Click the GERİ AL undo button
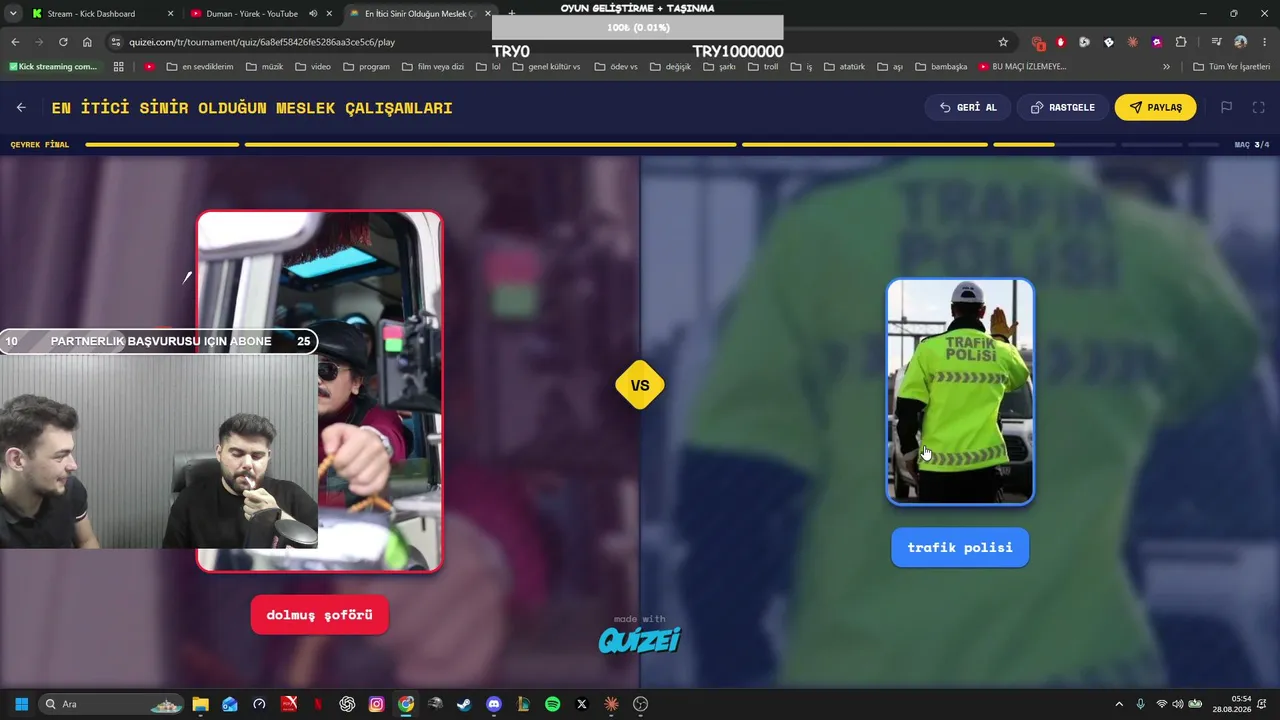This screenshot has height=720, width=1280. tap(968, 107)
